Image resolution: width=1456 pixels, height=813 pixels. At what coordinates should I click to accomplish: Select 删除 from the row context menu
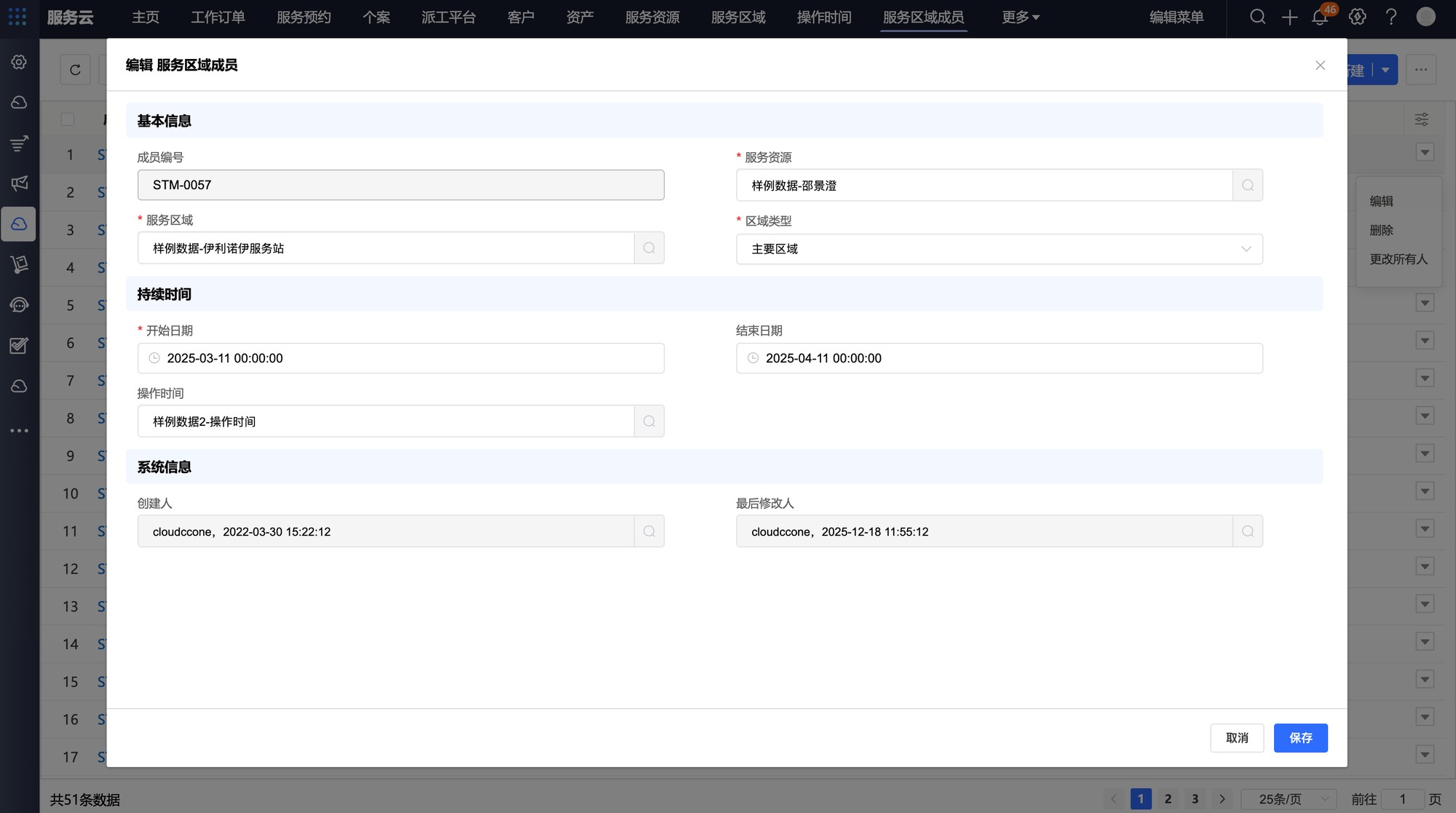point(1381,230)
